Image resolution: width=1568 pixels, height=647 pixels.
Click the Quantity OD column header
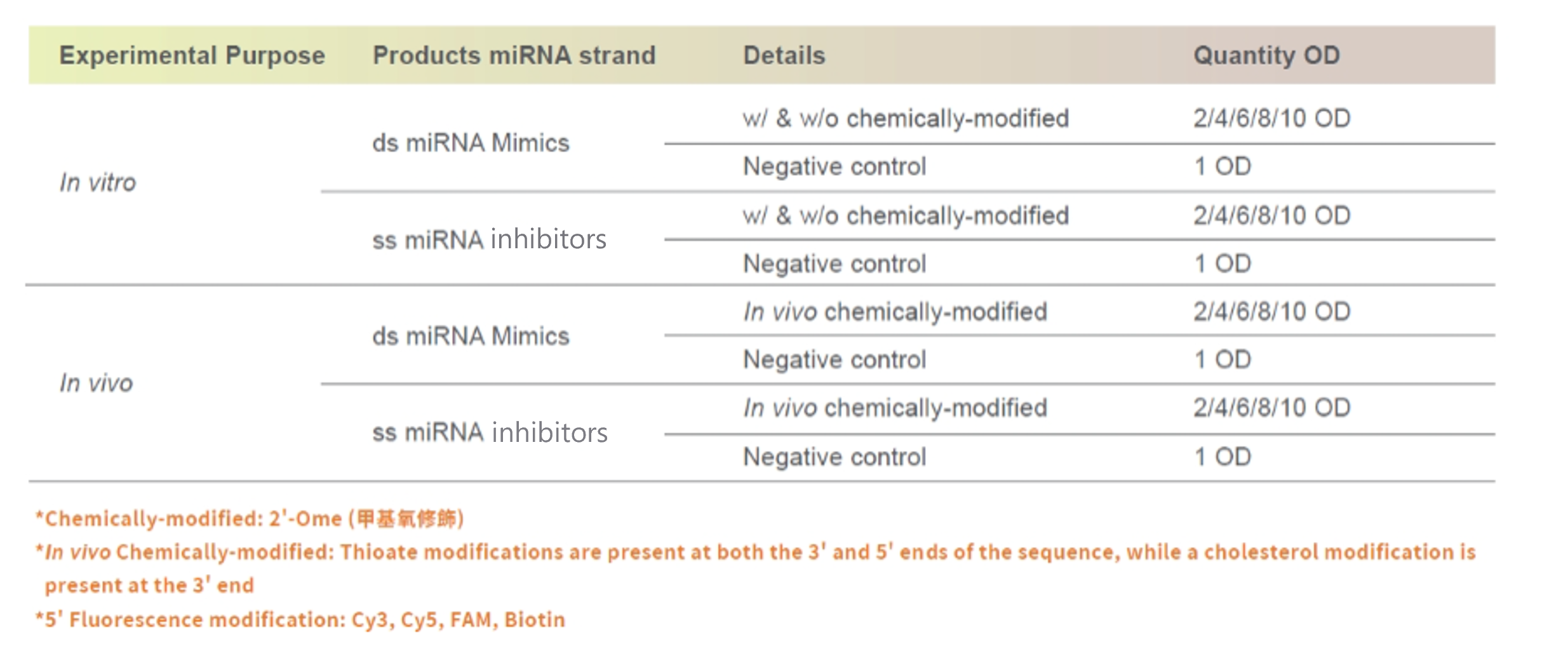[1266, 56]
